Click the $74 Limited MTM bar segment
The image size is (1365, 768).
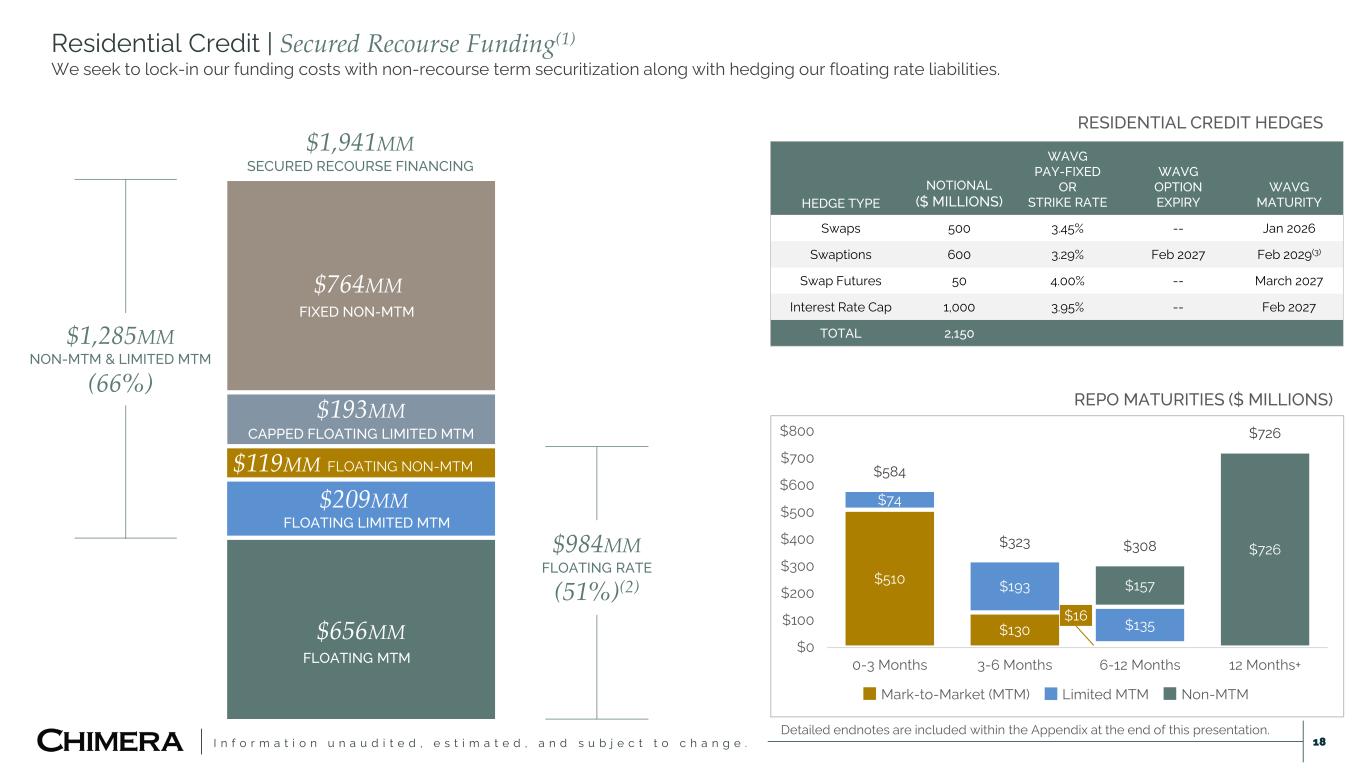pyautogui.click(x=889, y=500)
